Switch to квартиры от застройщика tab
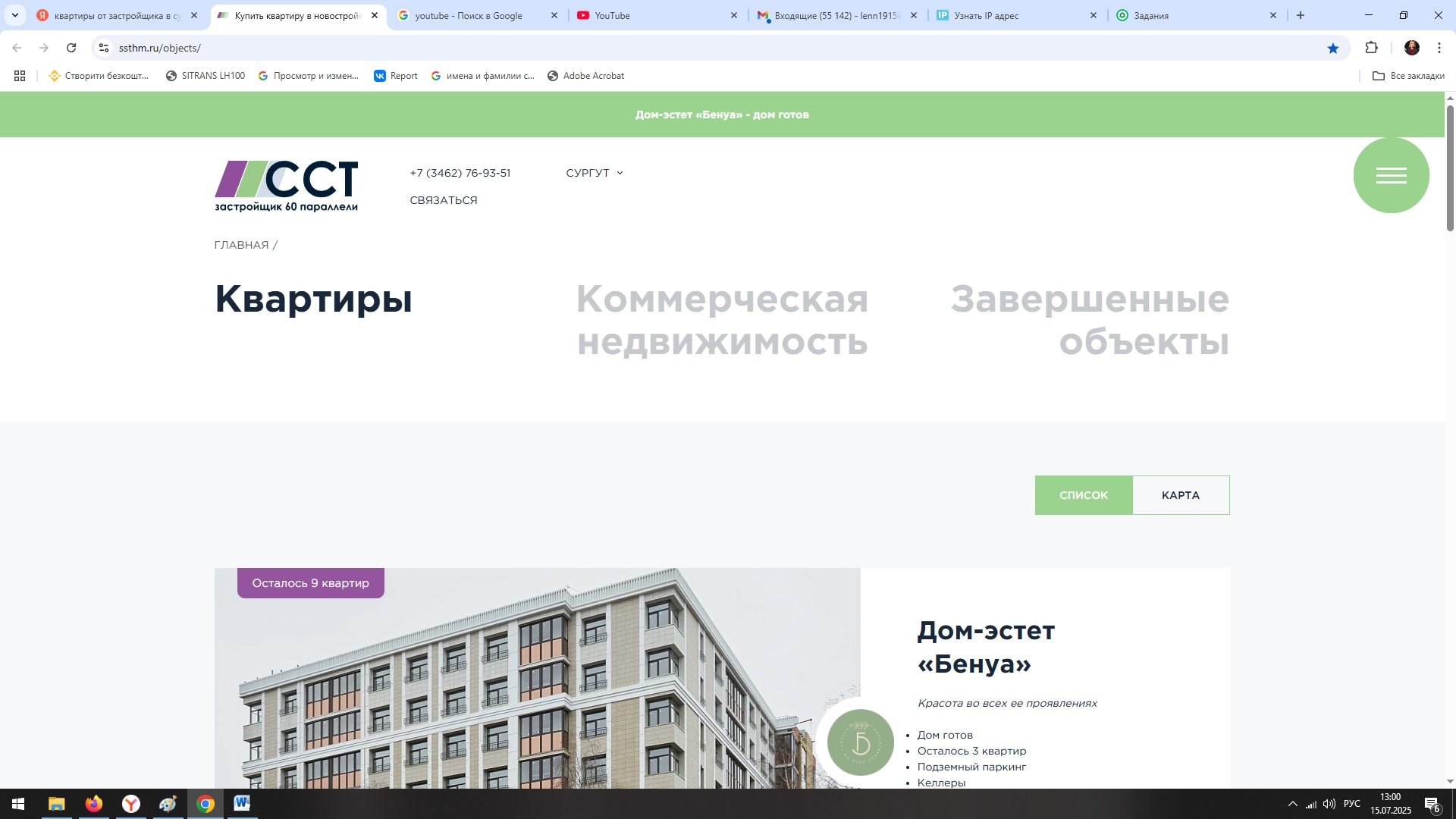1456x819 pixels. pos(118,15)
